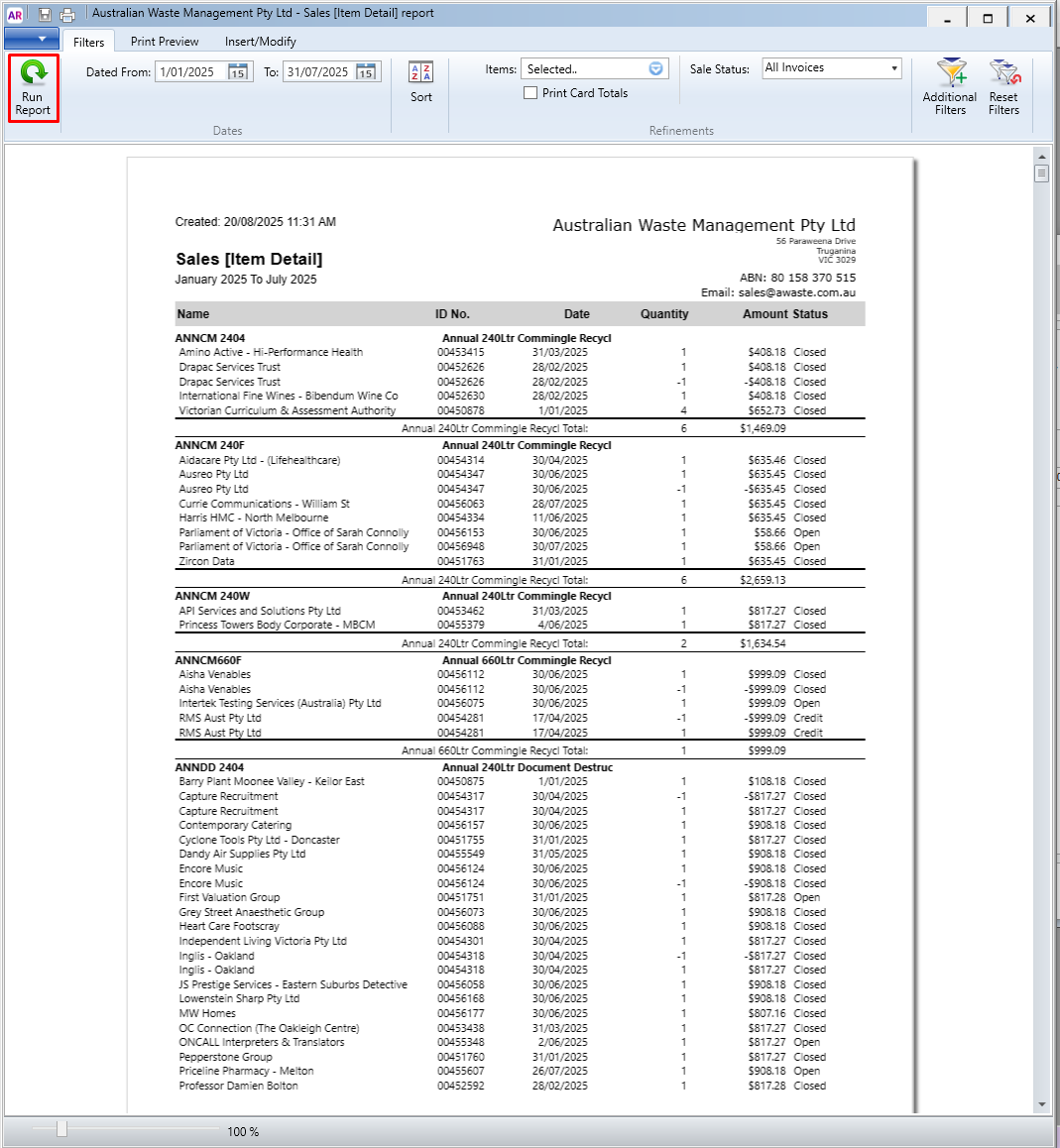Image resolution: width=1060 pixels, height=1148 pixels.
Task: Click the scrollbar down arrow
Action: 1042,1104
